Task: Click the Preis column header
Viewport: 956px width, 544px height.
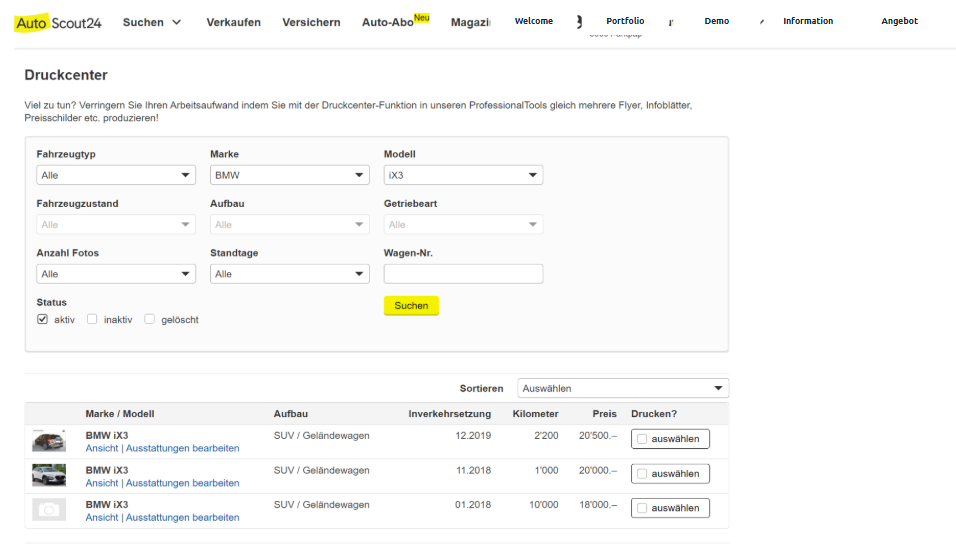Action: coord(604,413)
